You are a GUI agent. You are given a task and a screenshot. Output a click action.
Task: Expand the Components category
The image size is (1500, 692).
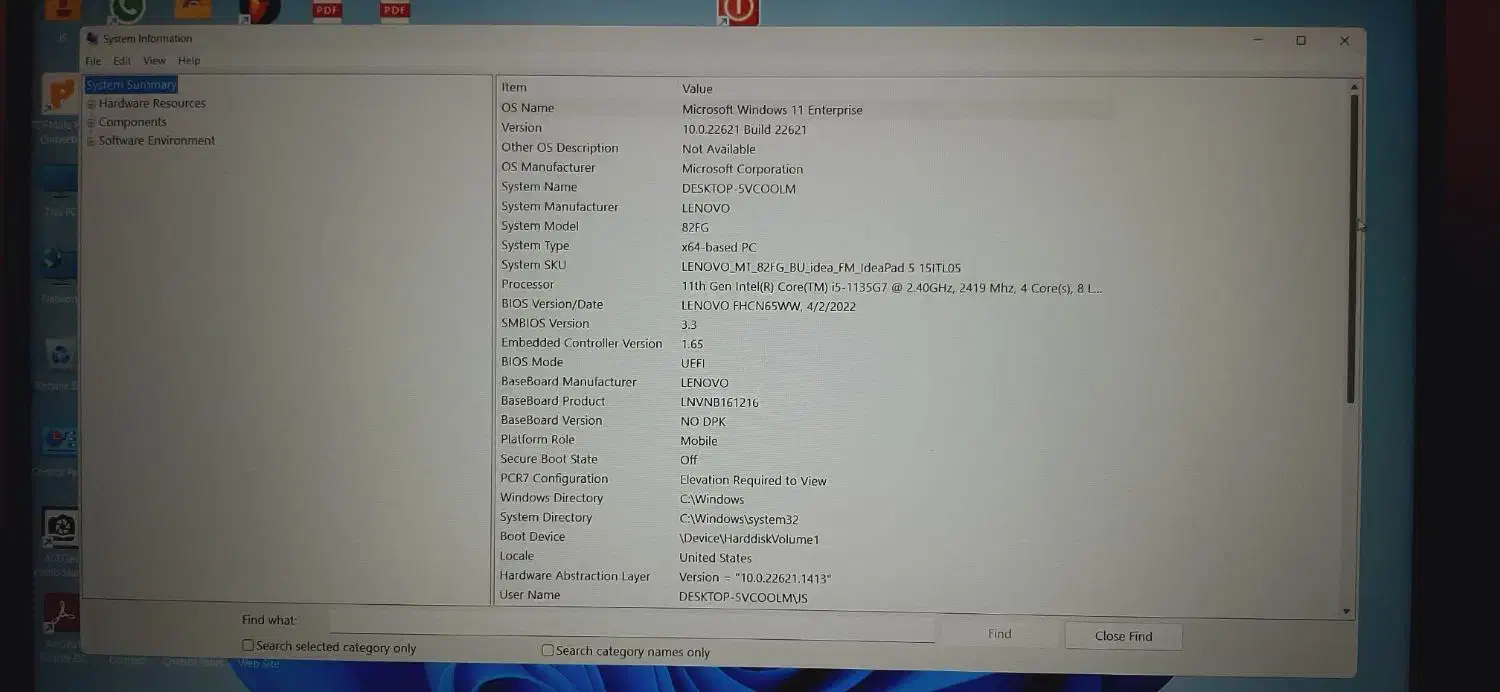coord(90,121)
